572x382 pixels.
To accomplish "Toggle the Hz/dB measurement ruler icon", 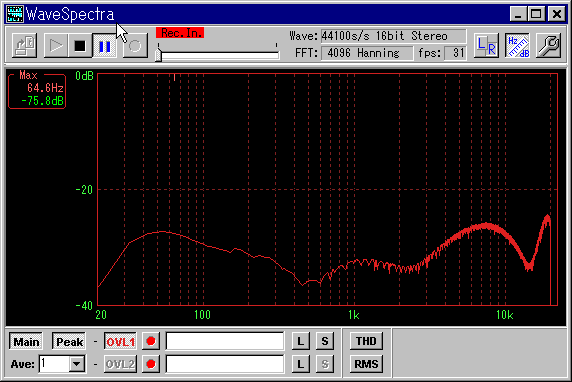I will [518, 46].
